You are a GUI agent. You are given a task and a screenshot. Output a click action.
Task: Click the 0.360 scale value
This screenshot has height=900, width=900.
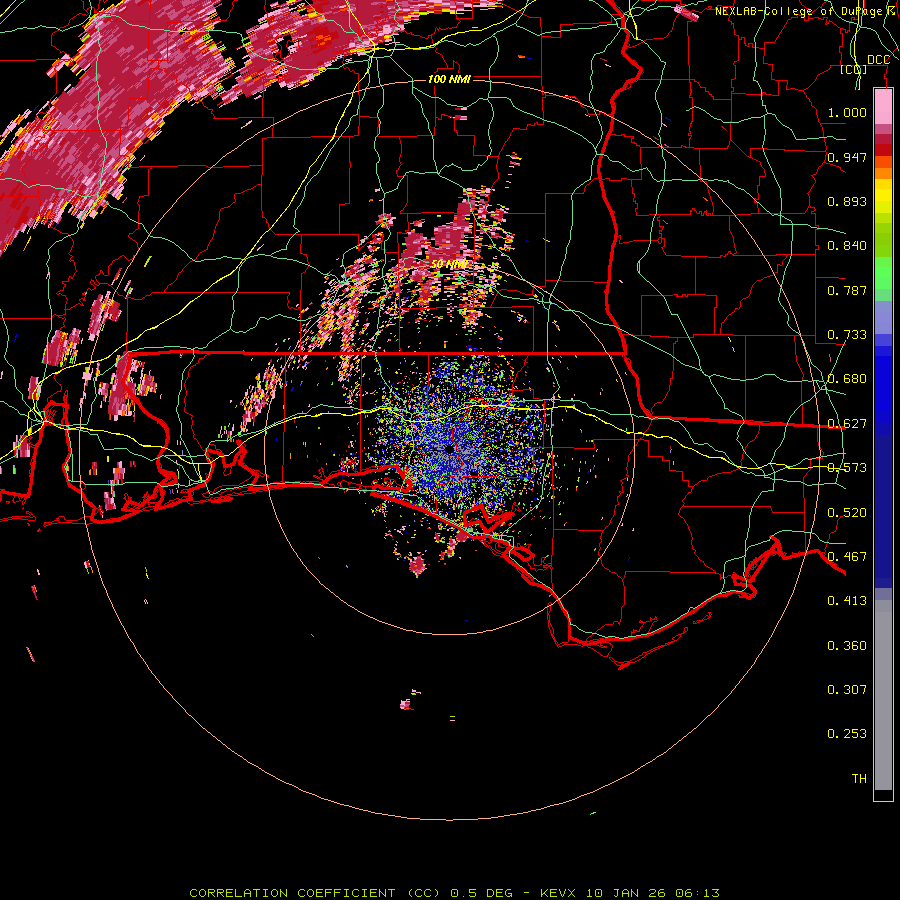[847, 646]
